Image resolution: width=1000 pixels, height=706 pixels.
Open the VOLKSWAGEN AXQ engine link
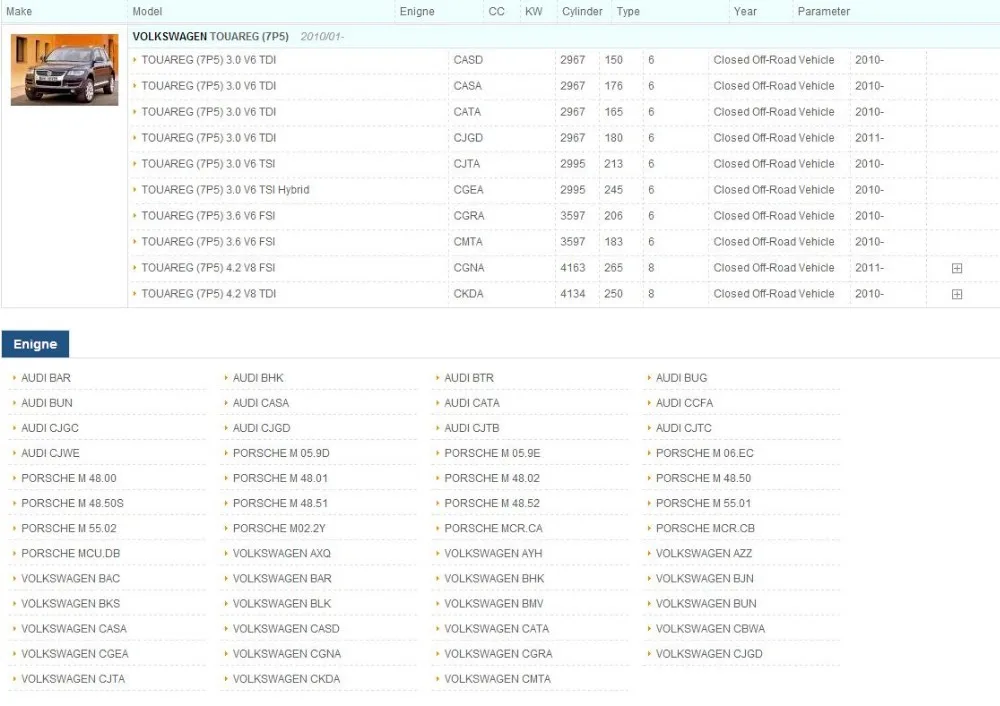(x=282, y=554)
